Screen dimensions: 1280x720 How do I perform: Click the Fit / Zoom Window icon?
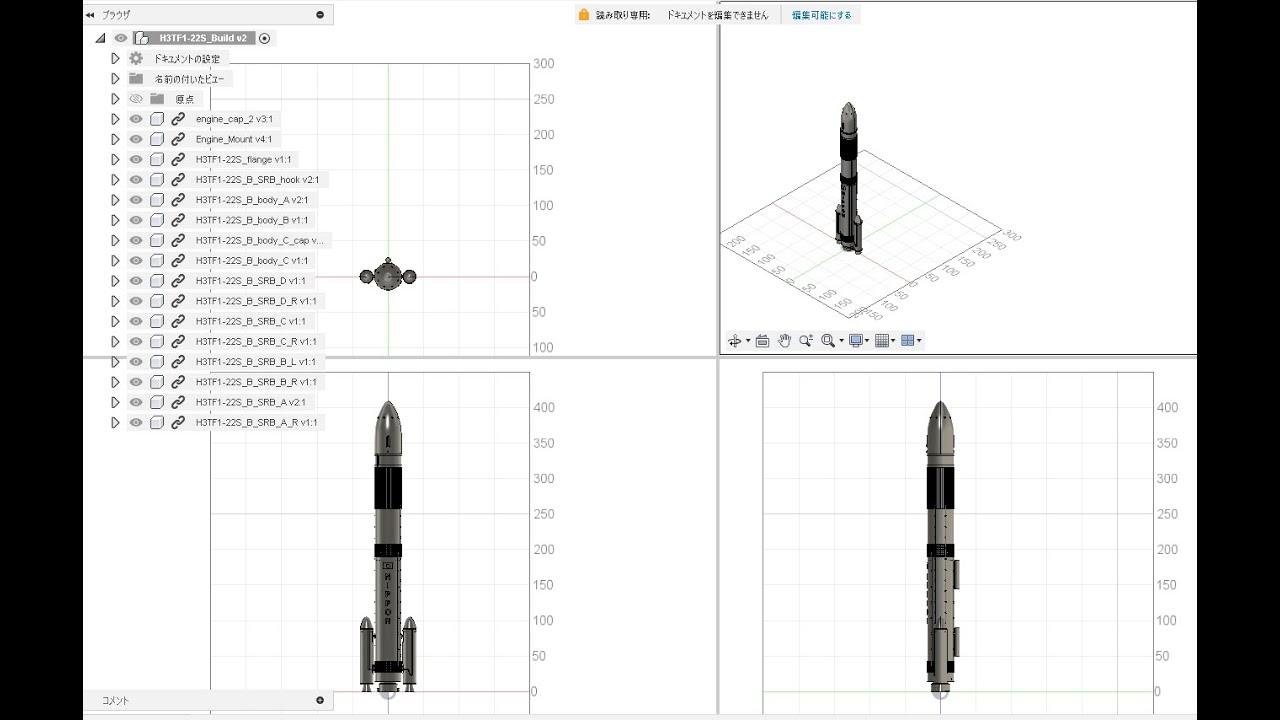(x=828, y=341)
